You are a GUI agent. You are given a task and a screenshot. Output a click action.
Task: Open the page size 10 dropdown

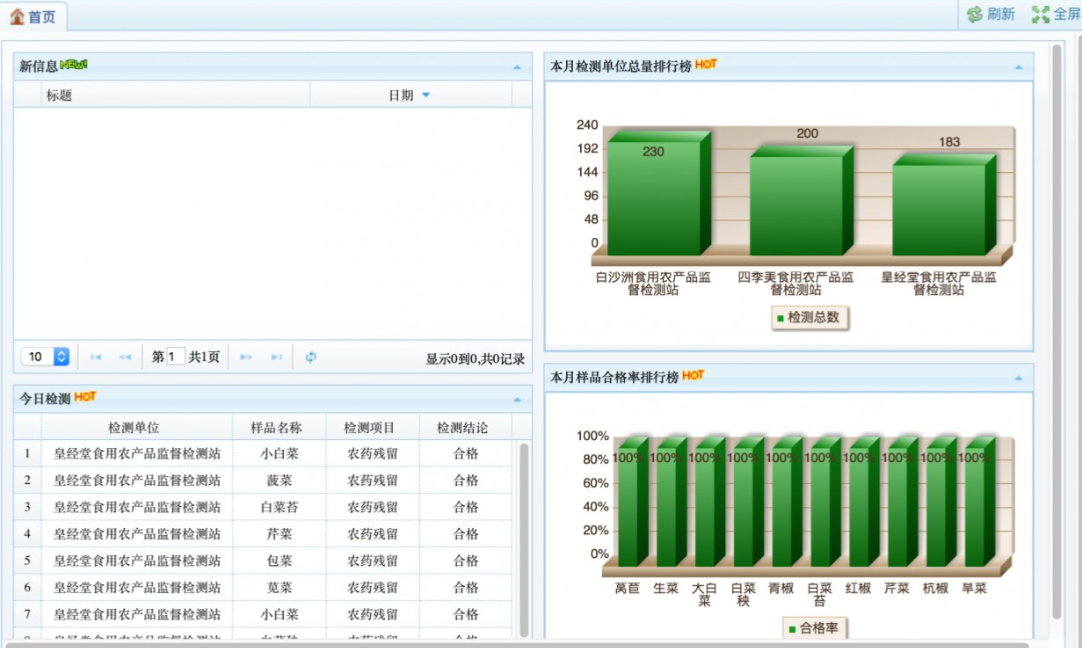45,356
